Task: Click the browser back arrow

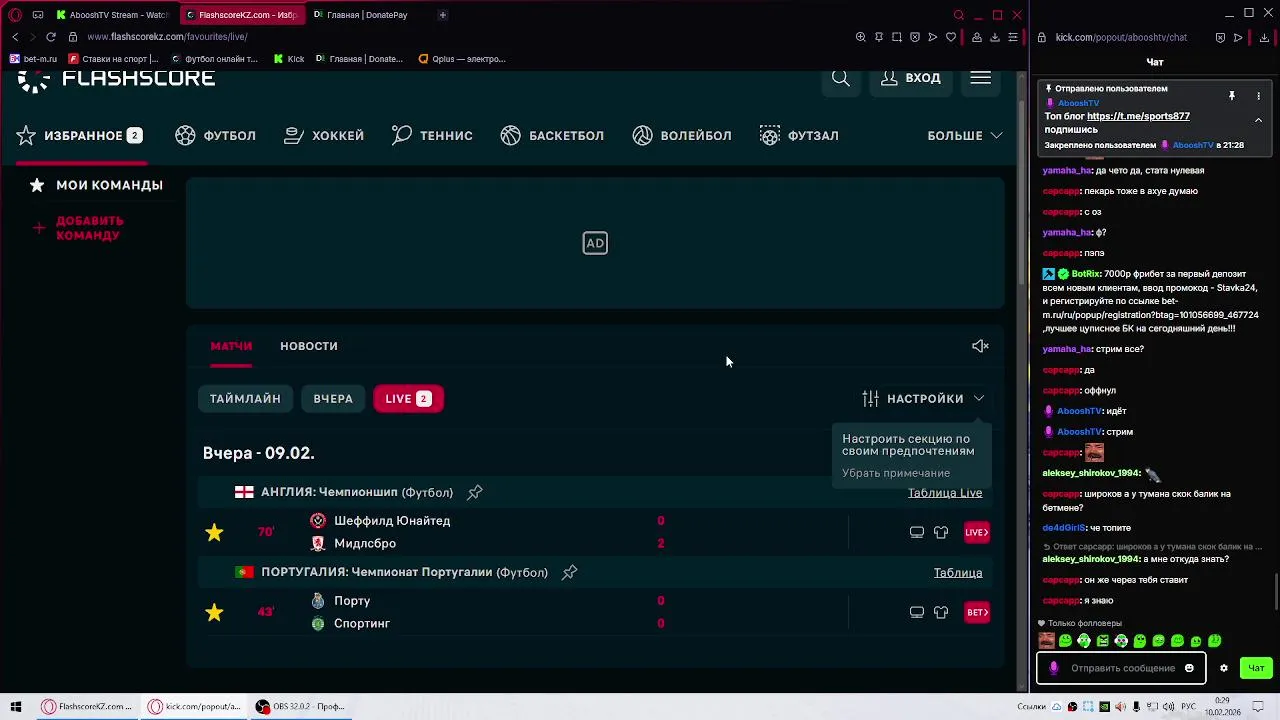Action: tap(15, 37)
